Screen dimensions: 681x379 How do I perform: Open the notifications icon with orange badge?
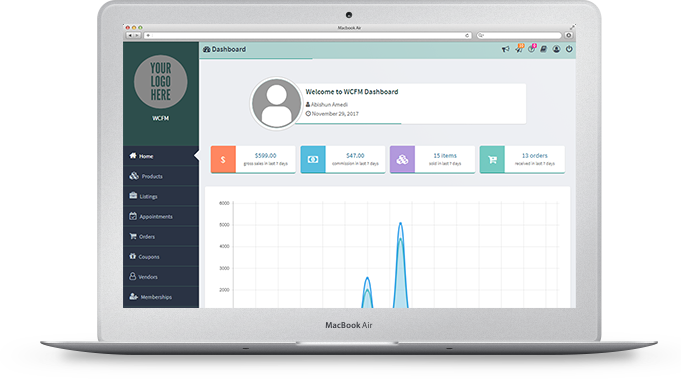(x=519, y=49)
